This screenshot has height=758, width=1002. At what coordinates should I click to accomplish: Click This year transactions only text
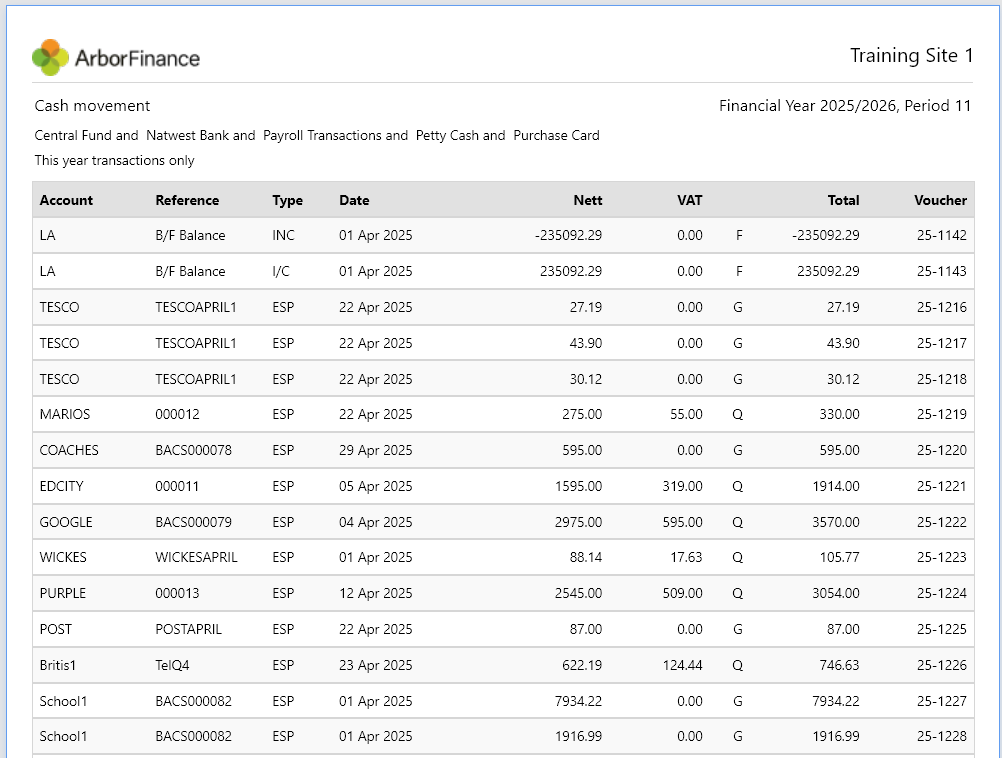(x=114, y=160)
